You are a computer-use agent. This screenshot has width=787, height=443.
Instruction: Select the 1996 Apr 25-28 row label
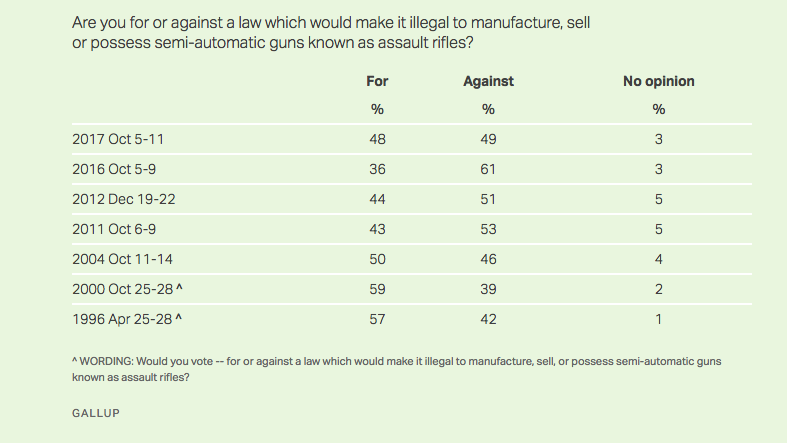pyautogui.click(x=124, y=319)
